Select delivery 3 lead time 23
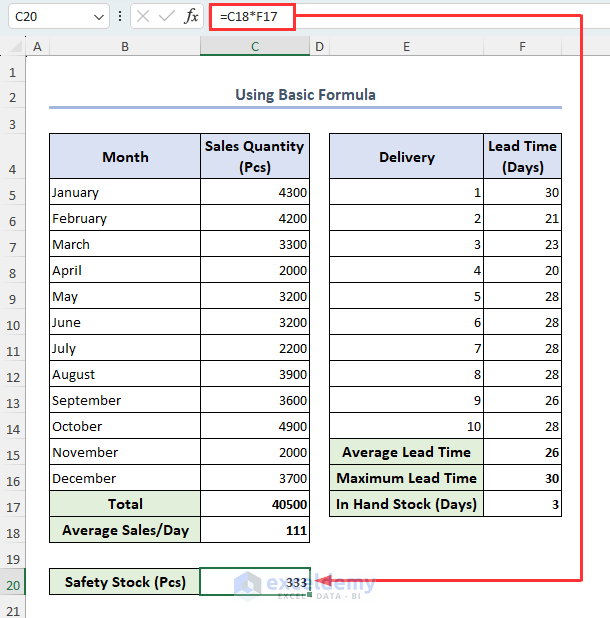Image resolution: width=610 pixels, height=618 pixels. pos(522,244)
